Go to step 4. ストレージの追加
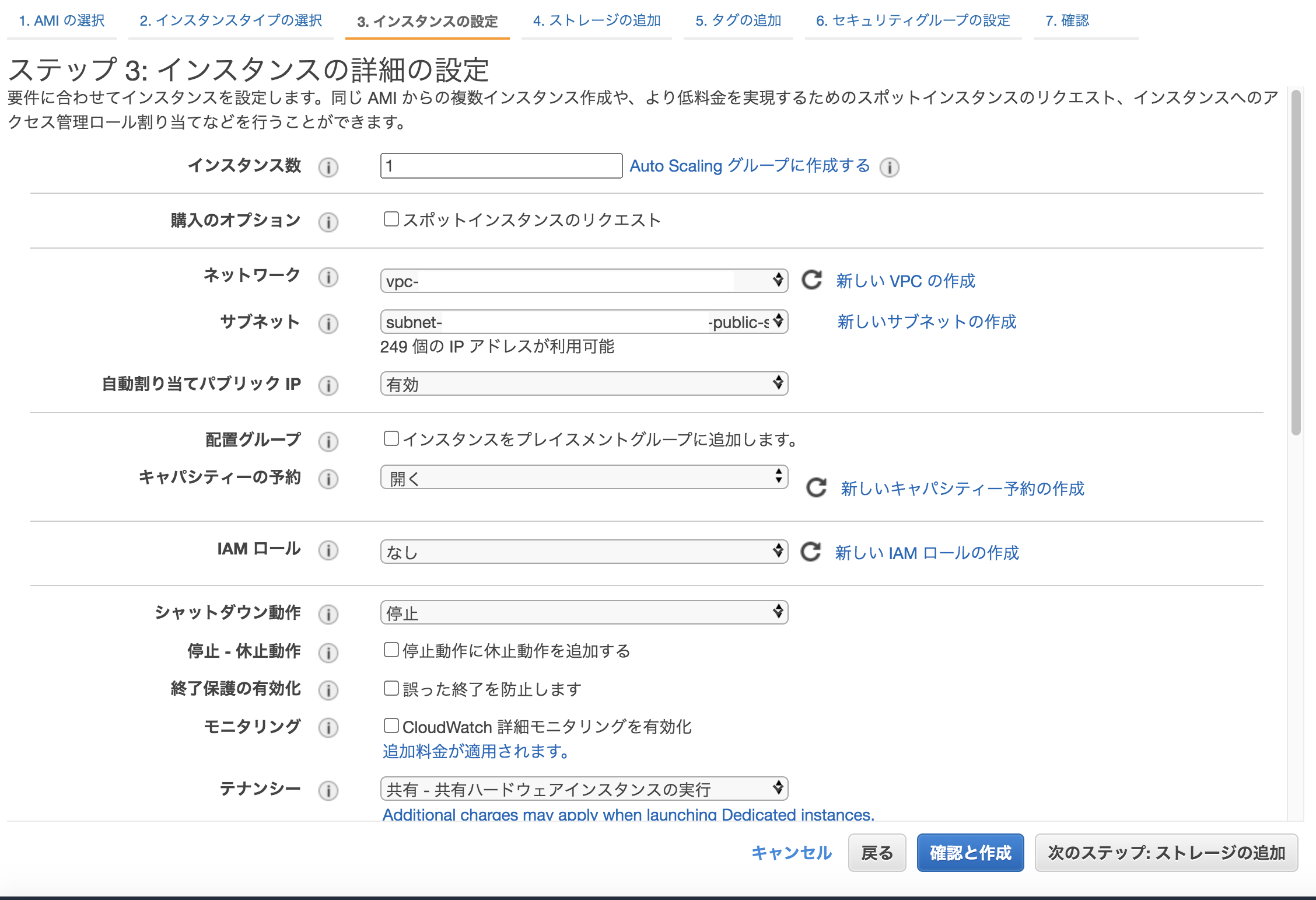The image size is (1316, 900). [597, 21]
